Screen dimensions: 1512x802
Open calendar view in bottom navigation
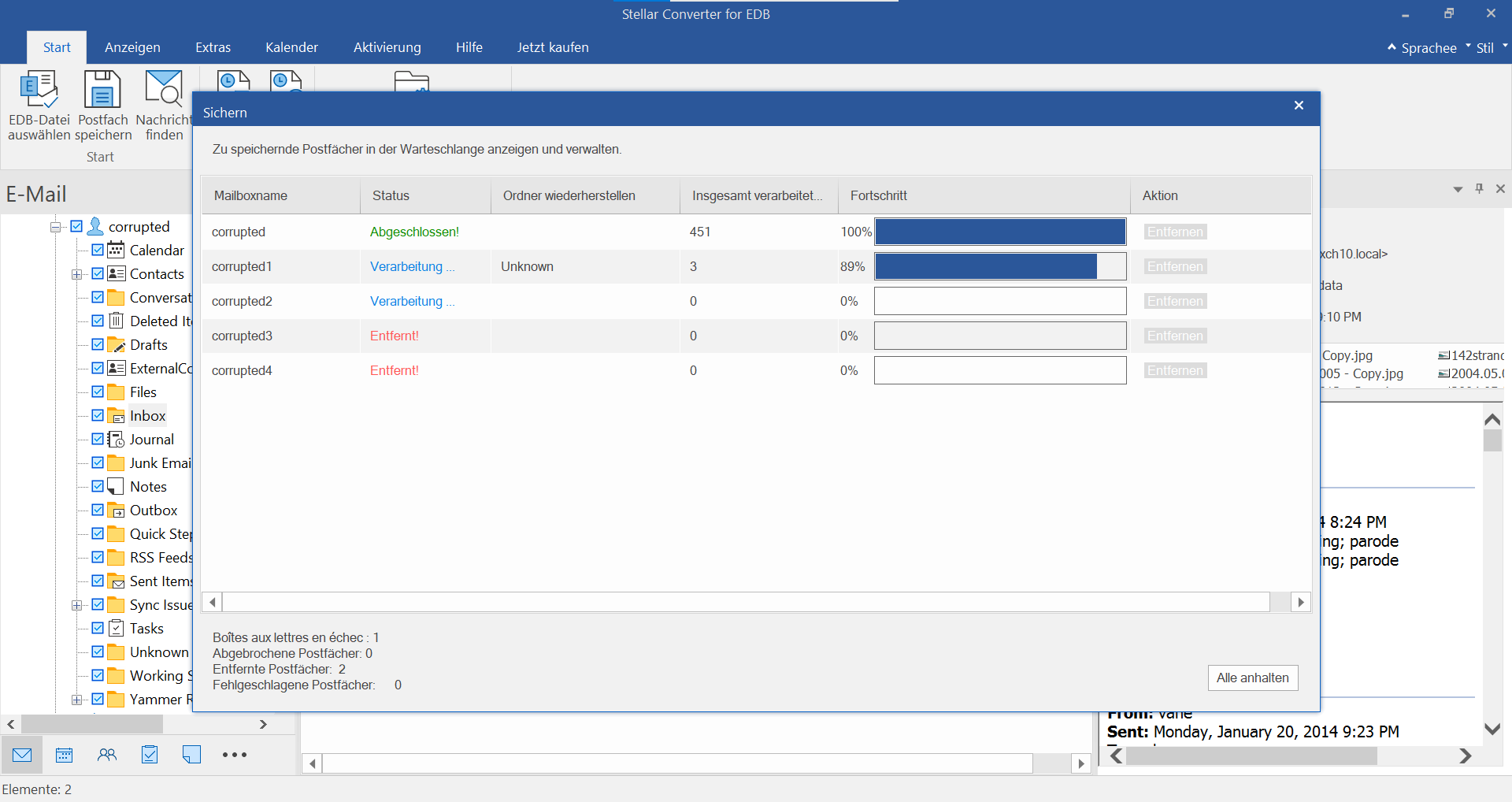65,755
